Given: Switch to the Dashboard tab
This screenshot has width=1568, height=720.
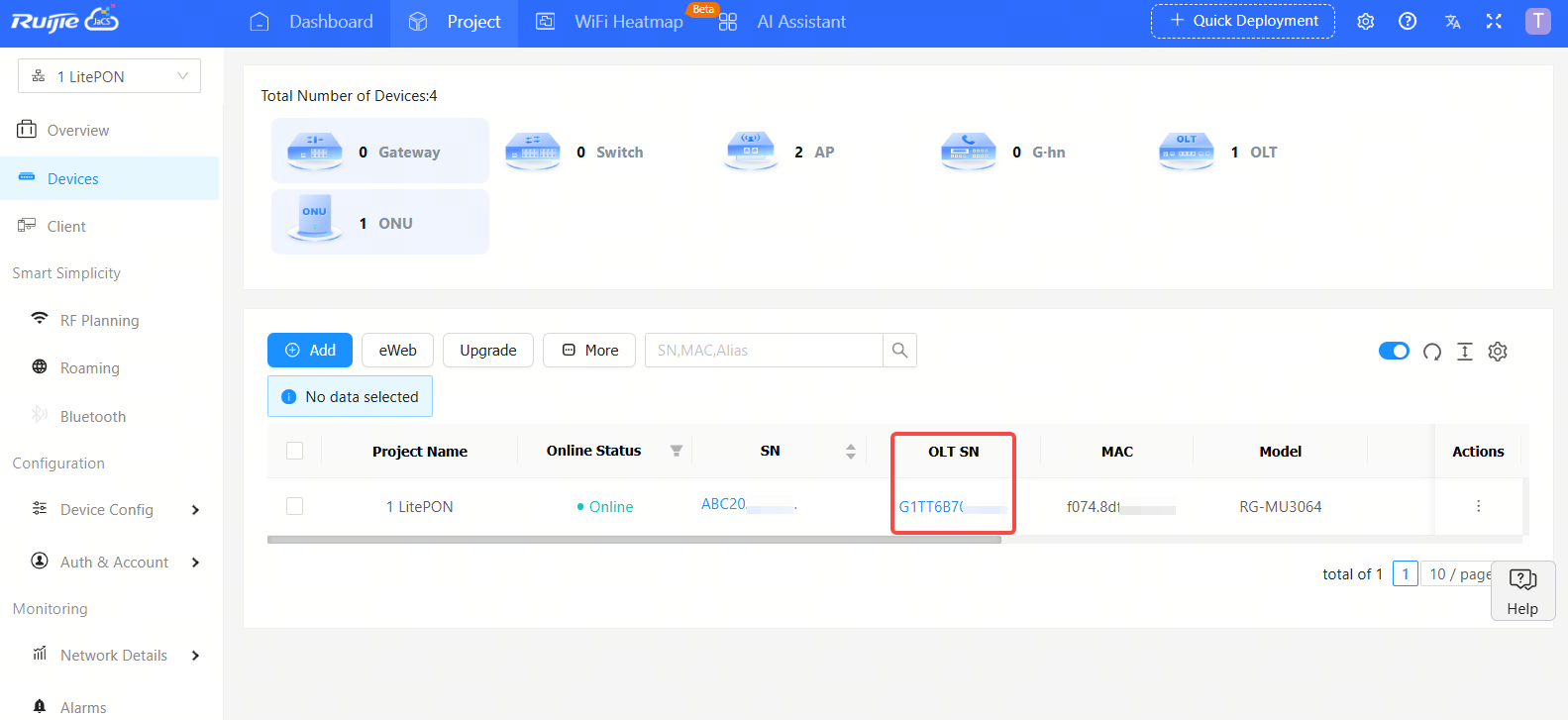Looking at the screenshot, I should (312, 22).
